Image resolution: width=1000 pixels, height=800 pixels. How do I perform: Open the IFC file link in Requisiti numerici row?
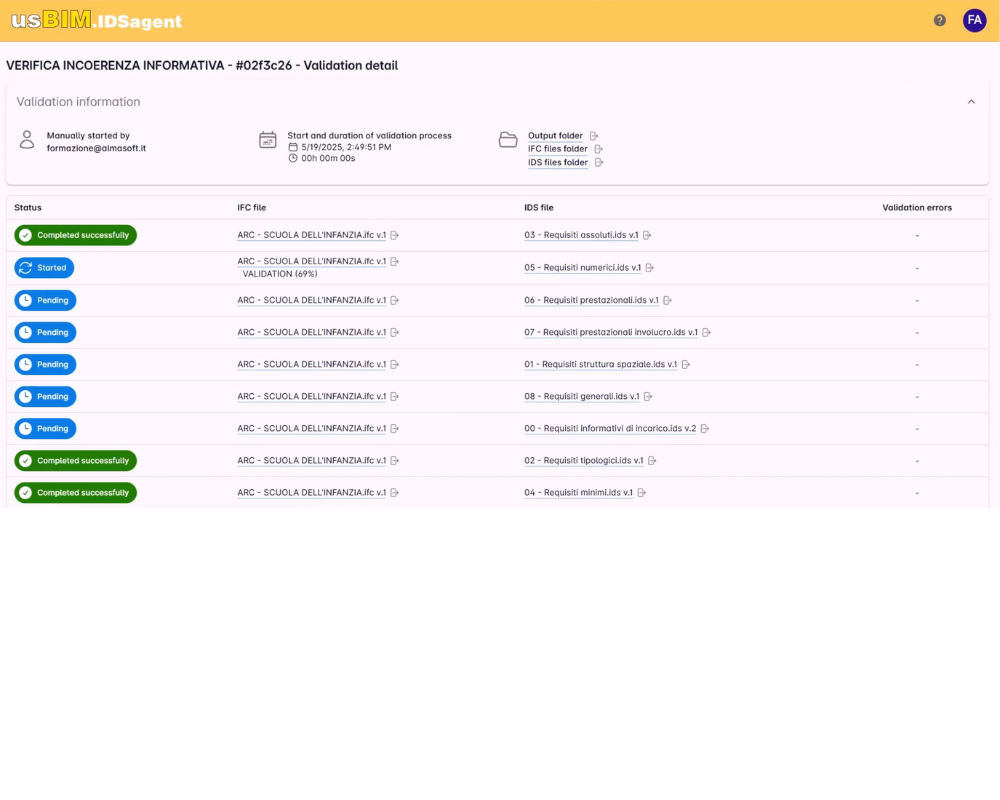(312, 262)
